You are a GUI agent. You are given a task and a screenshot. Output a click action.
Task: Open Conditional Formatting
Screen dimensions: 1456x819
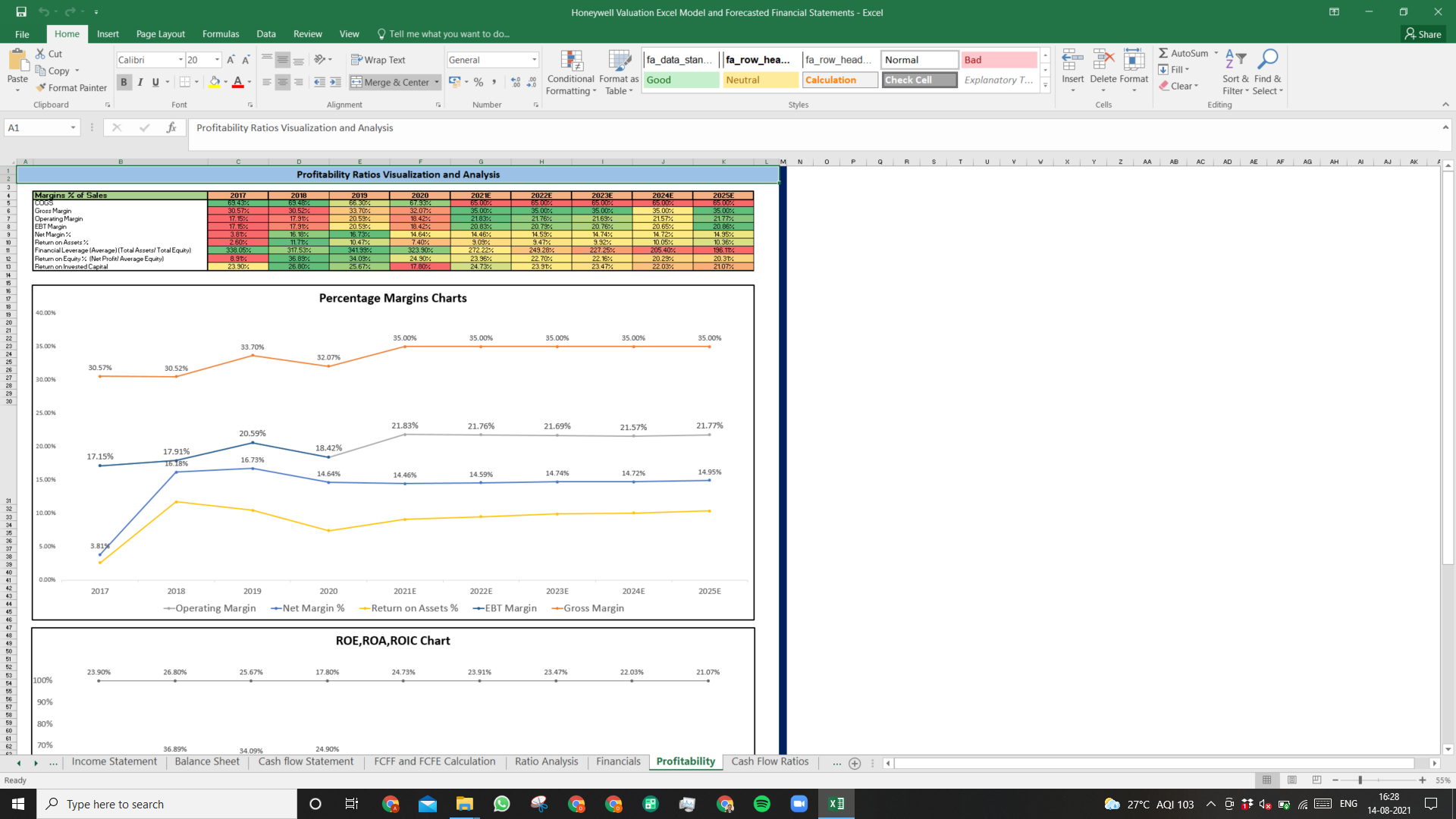571,73
